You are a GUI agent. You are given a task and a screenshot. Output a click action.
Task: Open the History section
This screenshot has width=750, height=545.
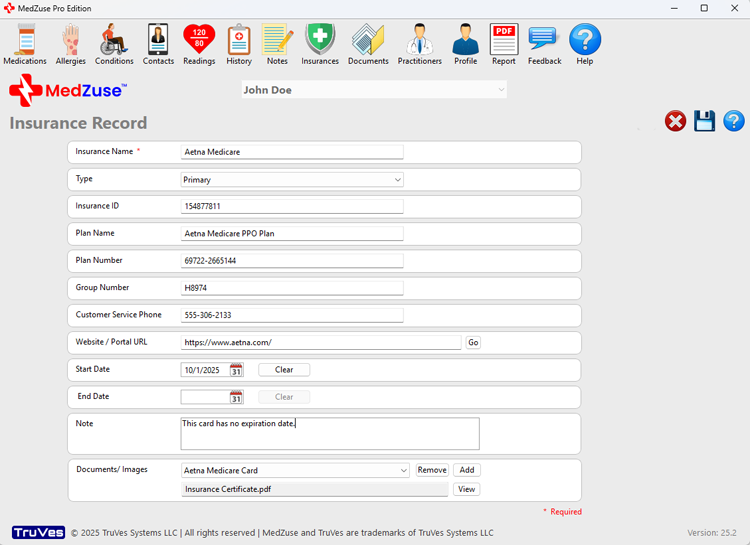click(239, 44)
